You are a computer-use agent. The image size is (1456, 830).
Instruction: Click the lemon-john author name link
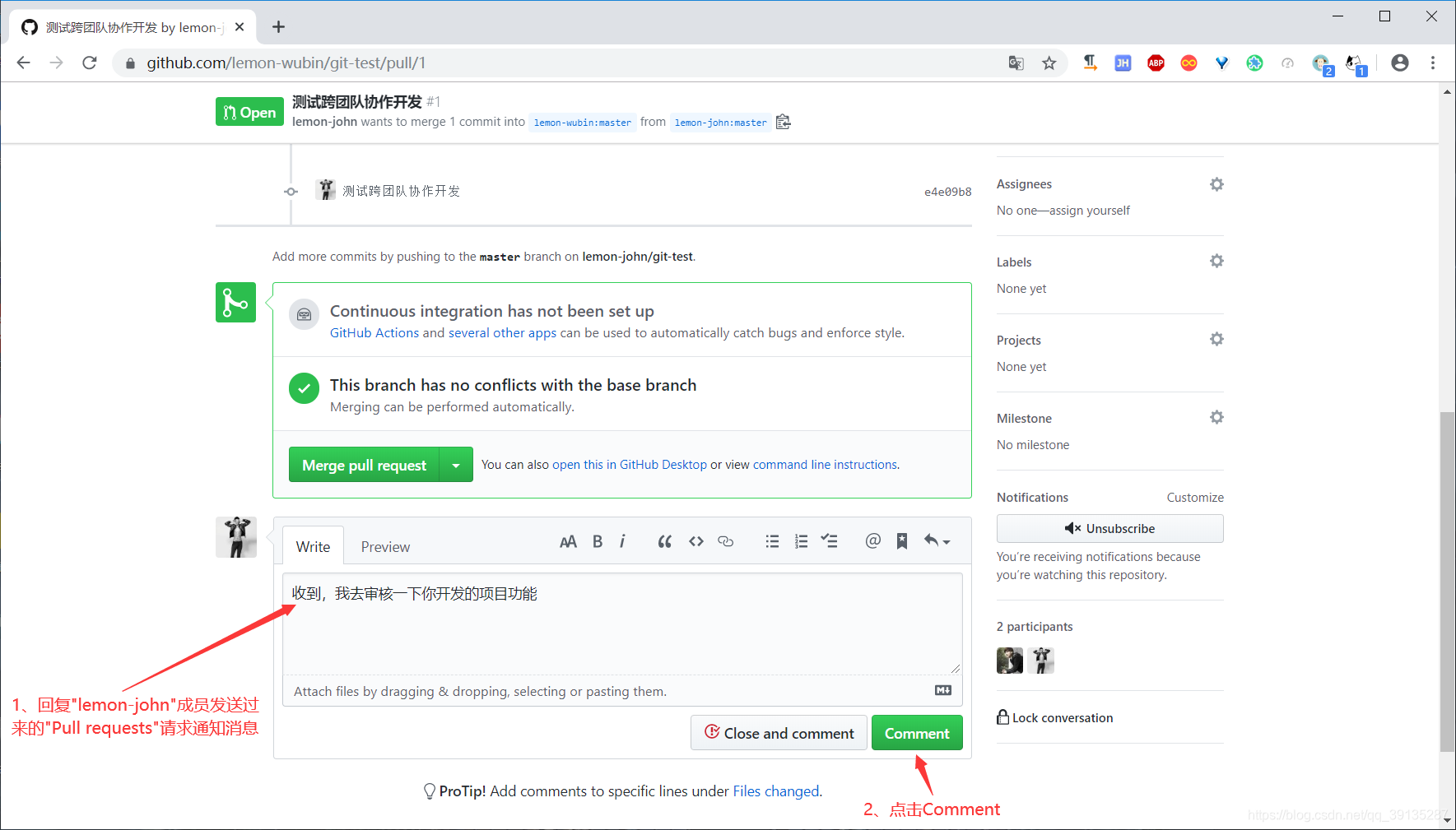pos(324,122)
